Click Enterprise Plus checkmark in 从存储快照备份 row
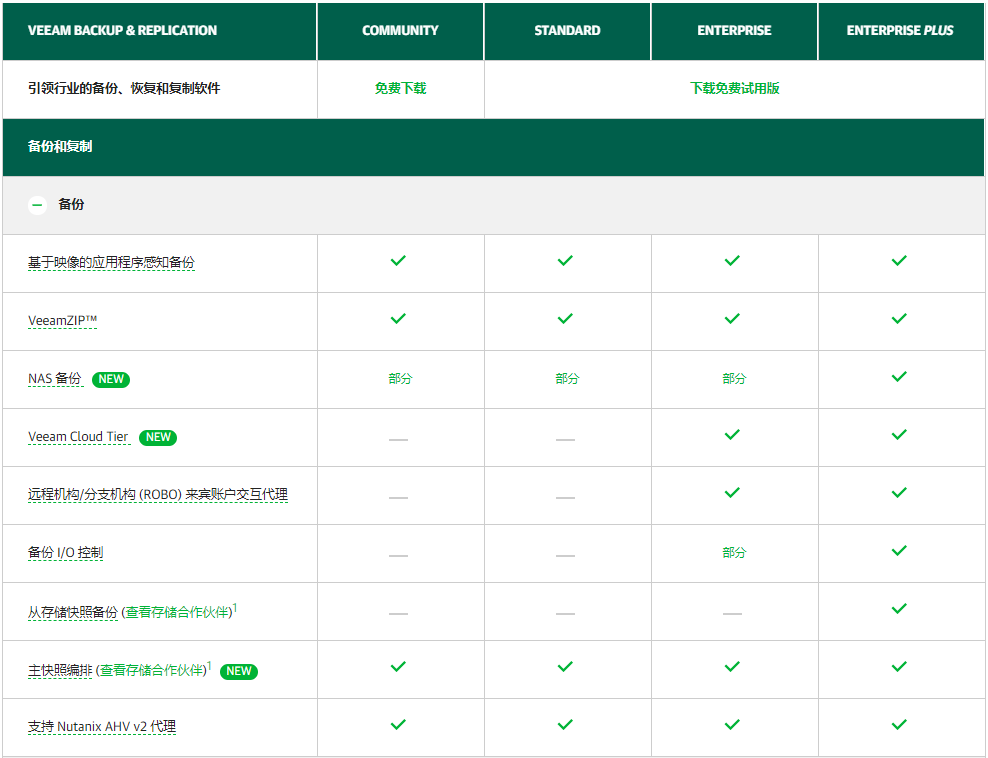 [x=899, y=608]
